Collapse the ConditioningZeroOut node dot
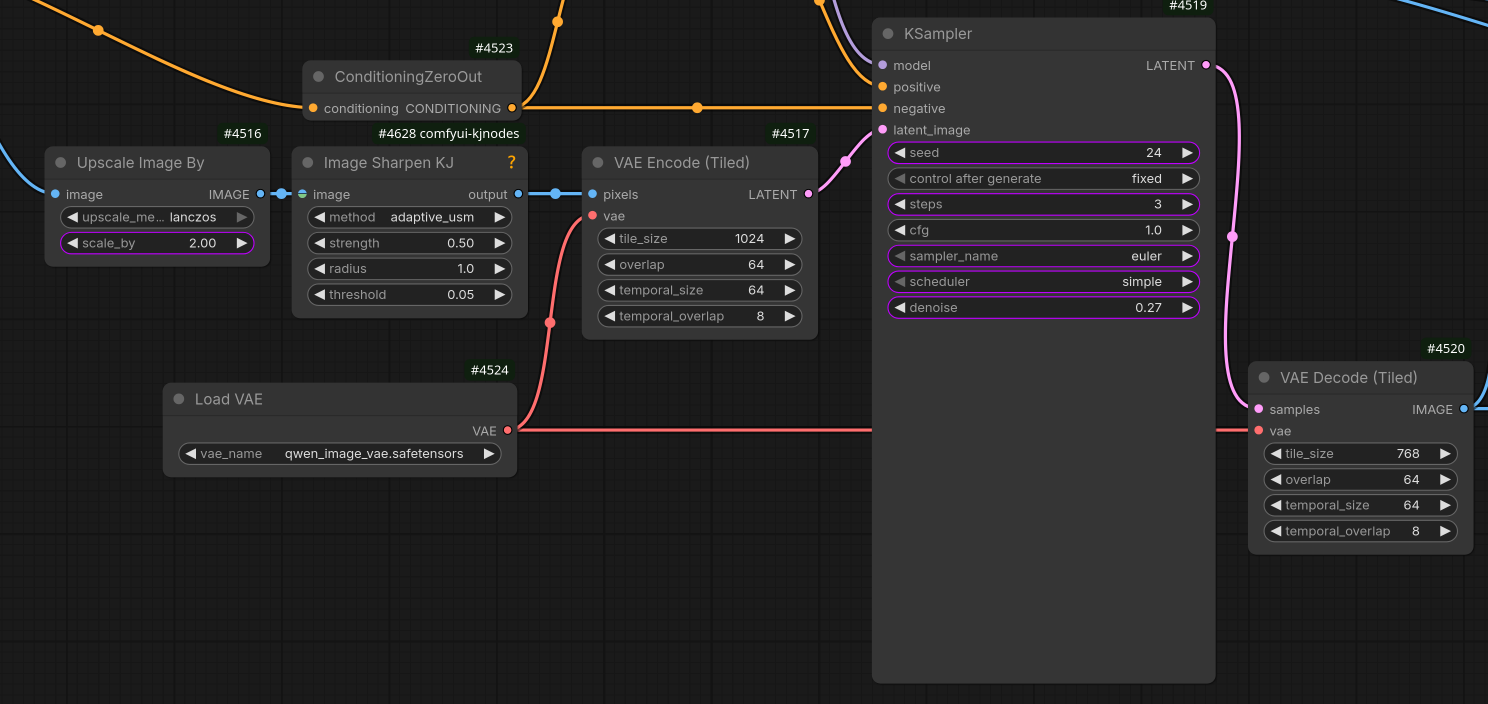The image size is (1488, 704). [318, 77]
